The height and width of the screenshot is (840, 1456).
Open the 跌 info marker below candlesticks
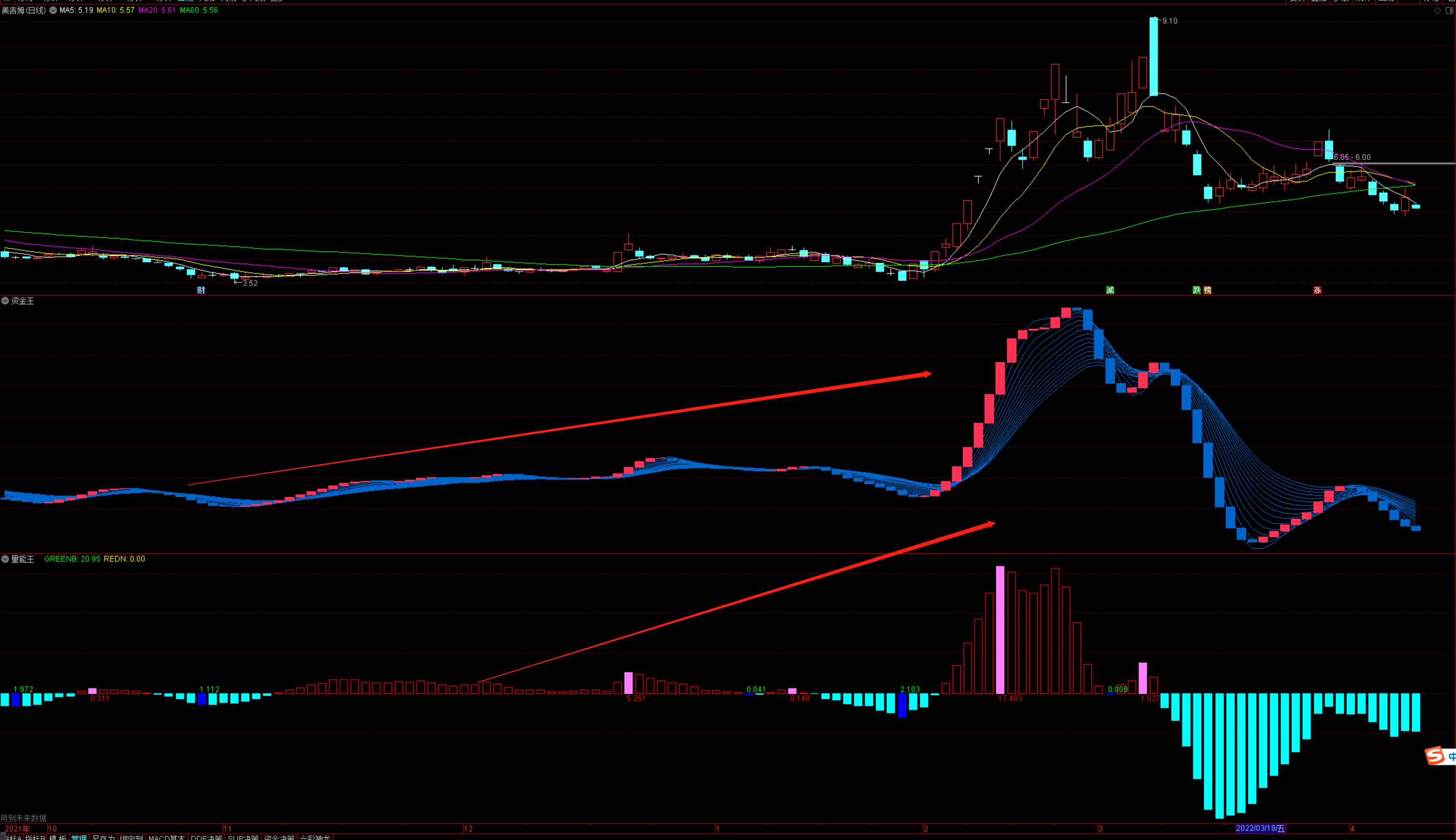pos(1197,290)
